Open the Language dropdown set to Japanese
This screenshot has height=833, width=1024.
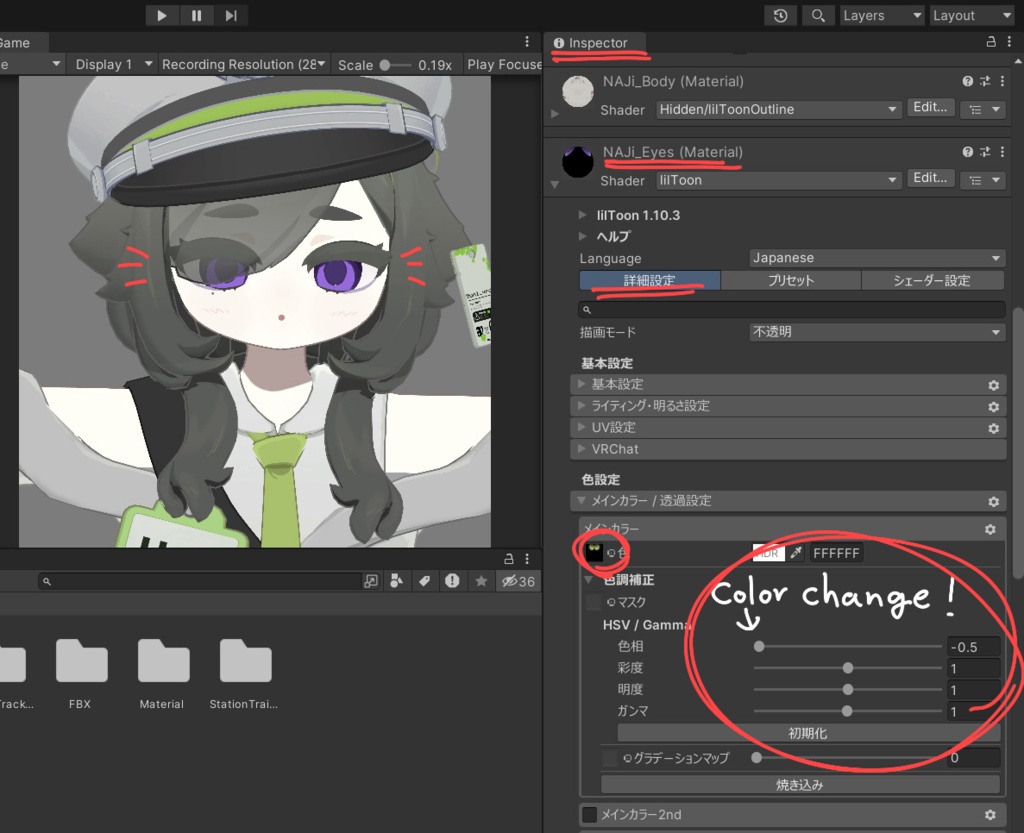click(876, 258)
